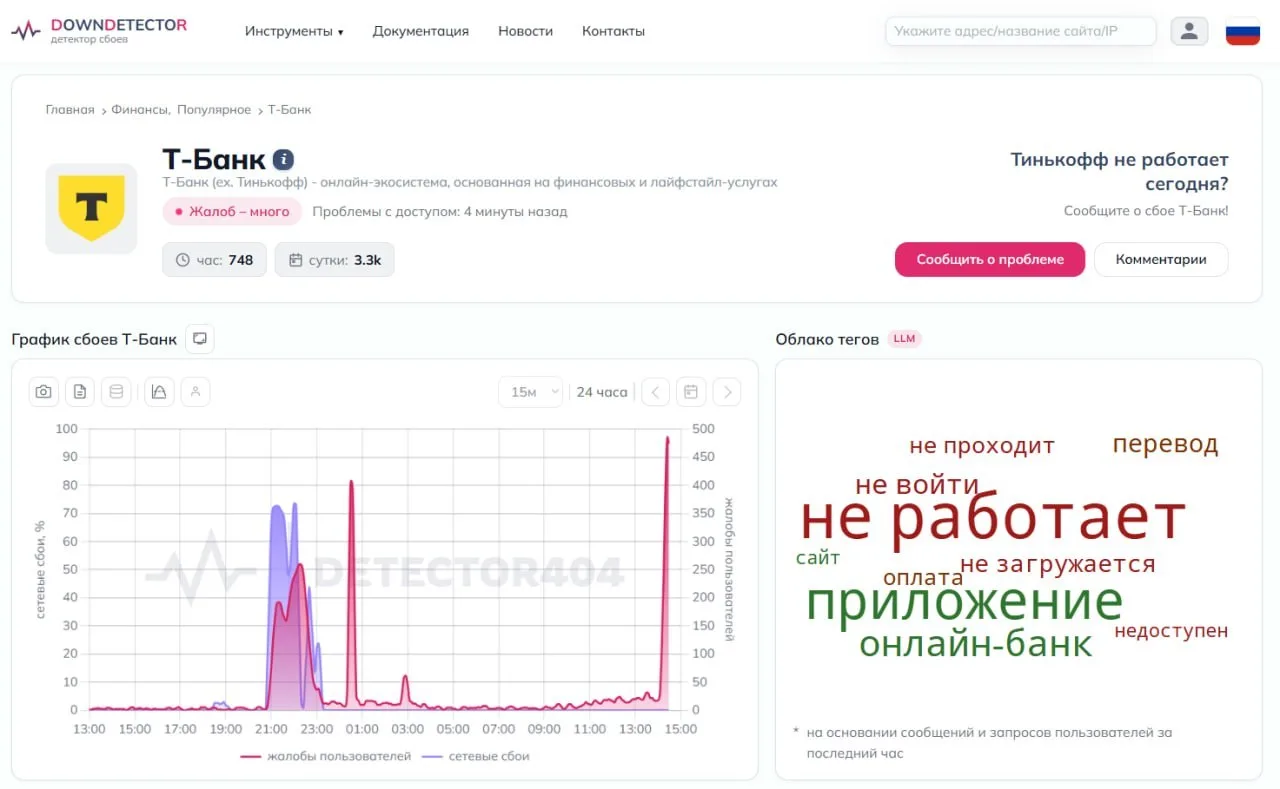
Task: Expand the Инструменты menu
Action: click(x=294, y=31)
